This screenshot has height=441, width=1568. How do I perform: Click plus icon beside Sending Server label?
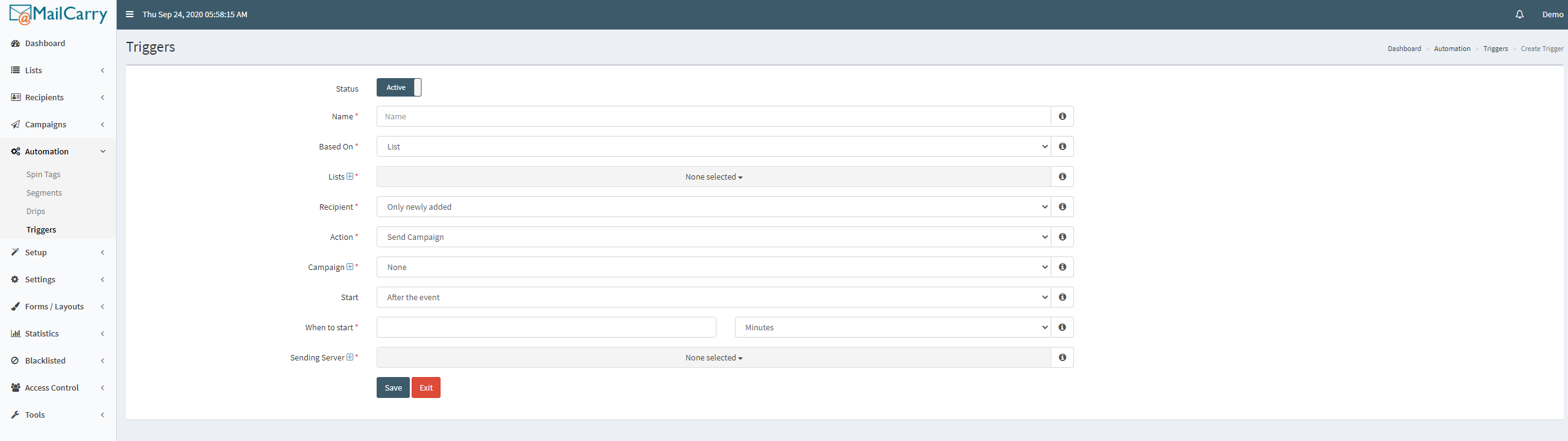click(x=350, y=357)
